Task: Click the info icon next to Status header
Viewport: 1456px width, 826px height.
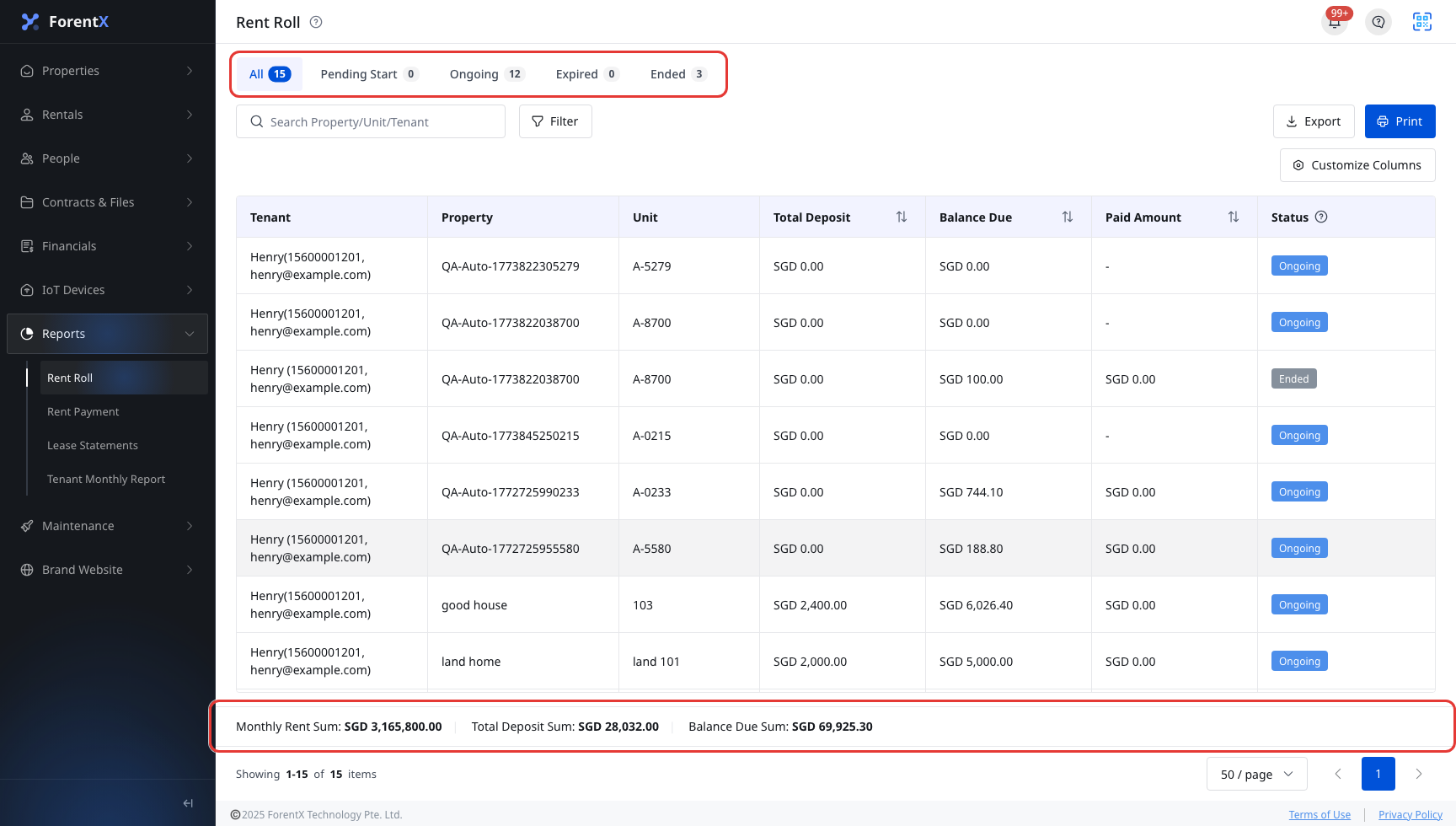Action: (x=1321, y=217)
